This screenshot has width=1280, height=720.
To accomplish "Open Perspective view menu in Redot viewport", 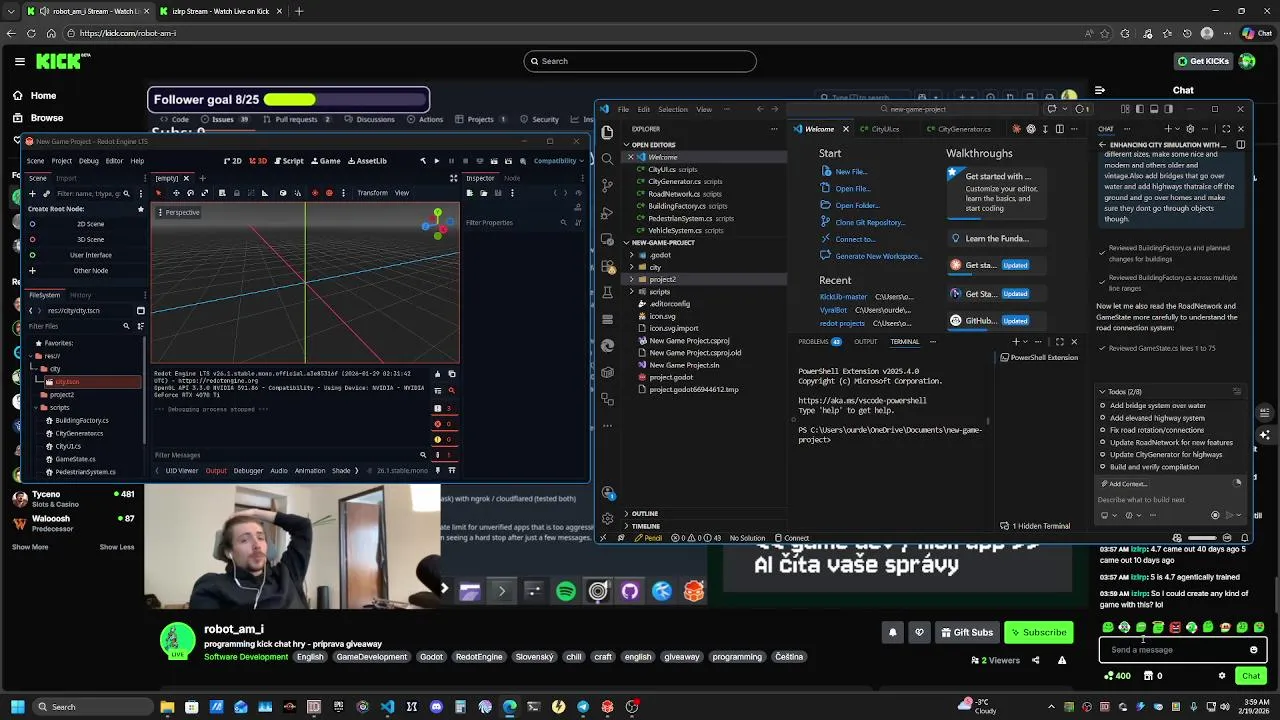I will [x=178, y=212].
